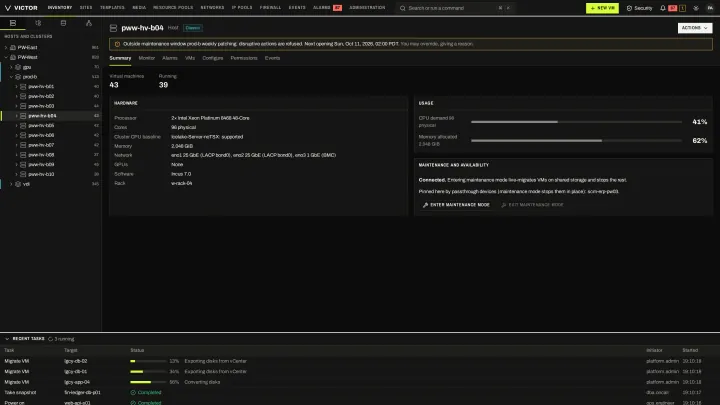Click the prod-b cluster icon
Screen dimensions: 720x405
click(18, 77)
